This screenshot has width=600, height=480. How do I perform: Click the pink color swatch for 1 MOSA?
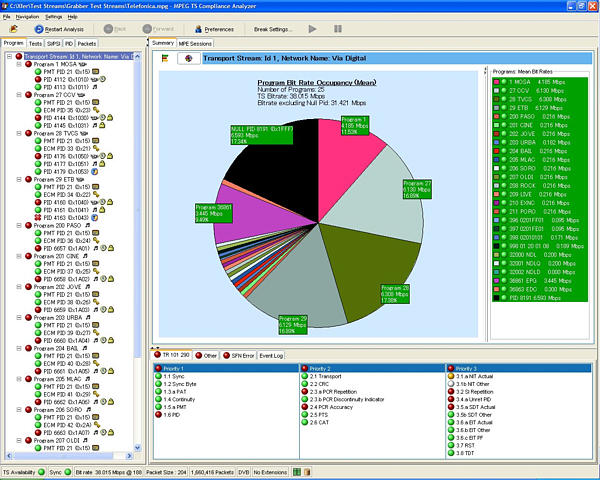(496, 83)
